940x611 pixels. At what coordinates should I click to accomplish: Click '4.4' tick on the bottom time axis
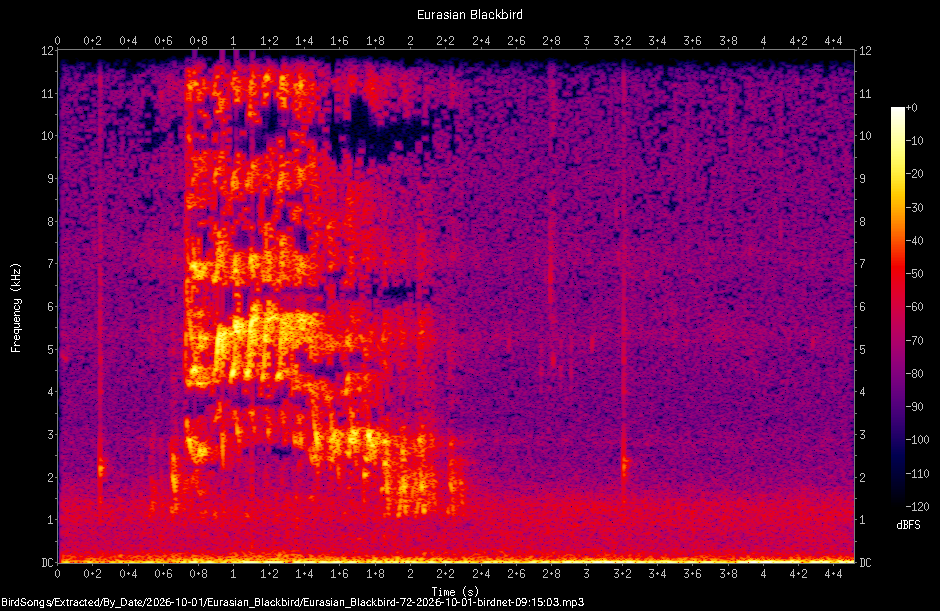[x=833, y=574]
